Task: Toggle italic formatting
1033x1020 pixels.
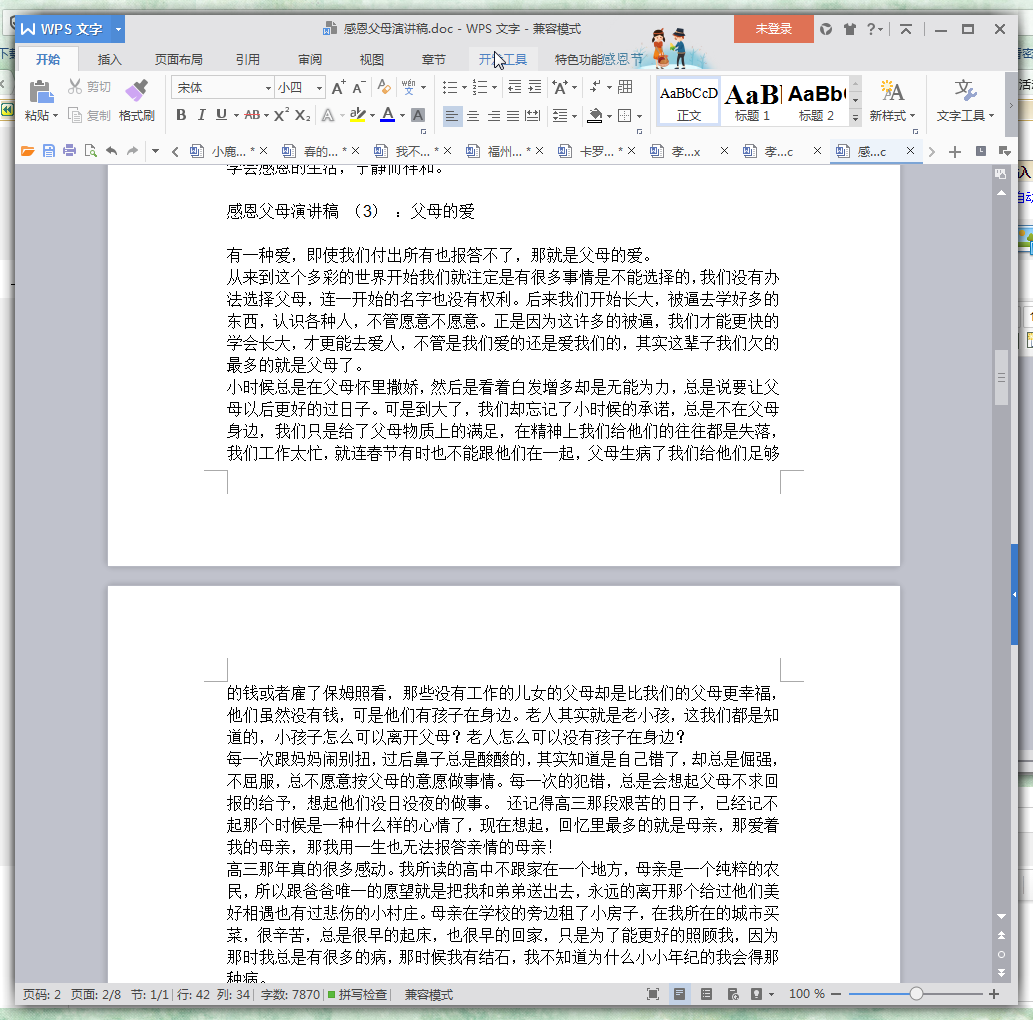Action: tap(201, 115)
